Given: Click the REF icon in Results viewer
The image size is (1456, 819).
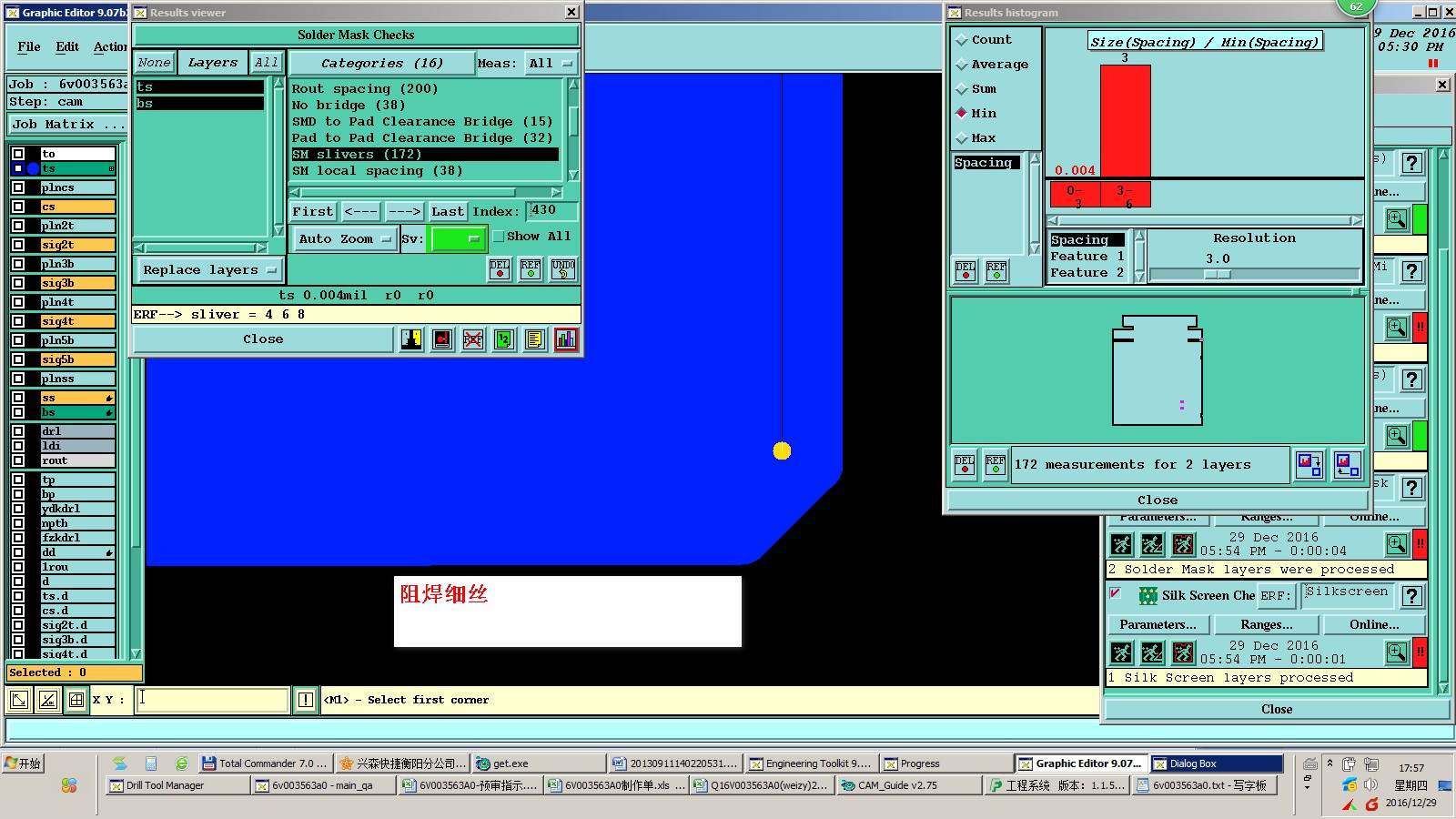Looking at the screenshot, I should pyautogui.click(x=531, y=269).
